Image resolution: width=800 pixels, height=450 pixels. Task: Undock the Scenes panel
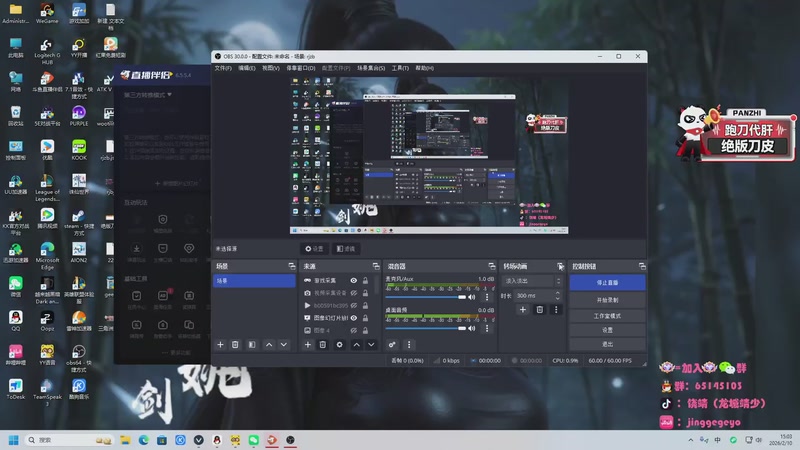(x=292, y=266)
